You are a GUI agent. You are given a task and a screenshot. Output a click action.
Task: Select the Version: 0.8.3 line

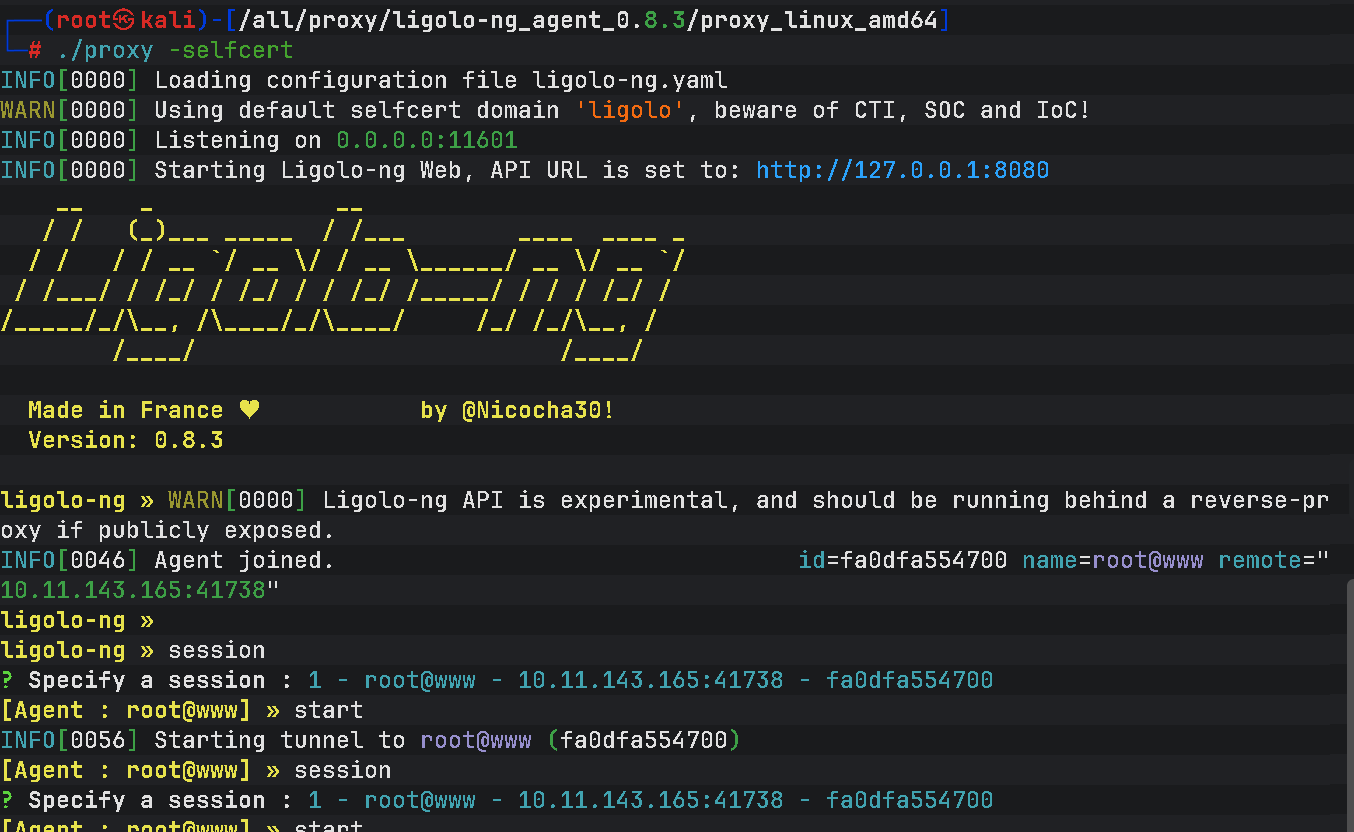[126, 440]
